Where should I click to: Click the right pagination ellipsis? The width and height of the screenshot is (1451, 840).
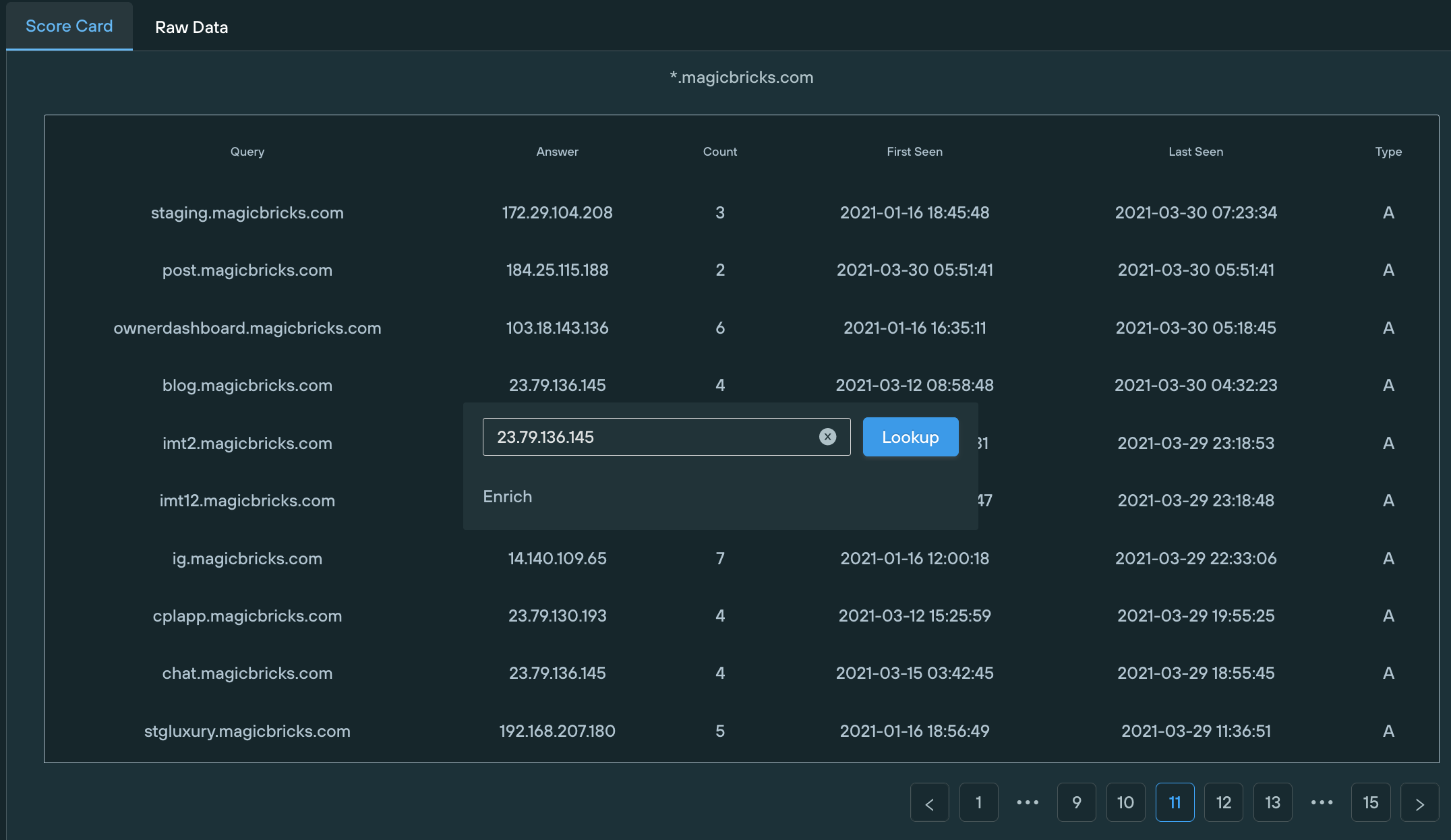pos(1322,802)
